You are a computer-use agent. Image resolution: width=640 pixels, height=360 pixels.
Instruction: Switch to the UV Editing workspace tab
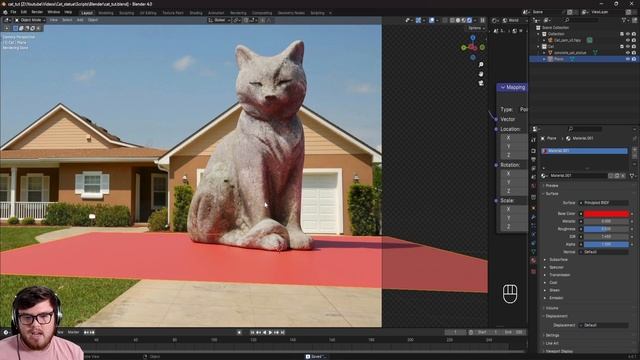point(148,13)
